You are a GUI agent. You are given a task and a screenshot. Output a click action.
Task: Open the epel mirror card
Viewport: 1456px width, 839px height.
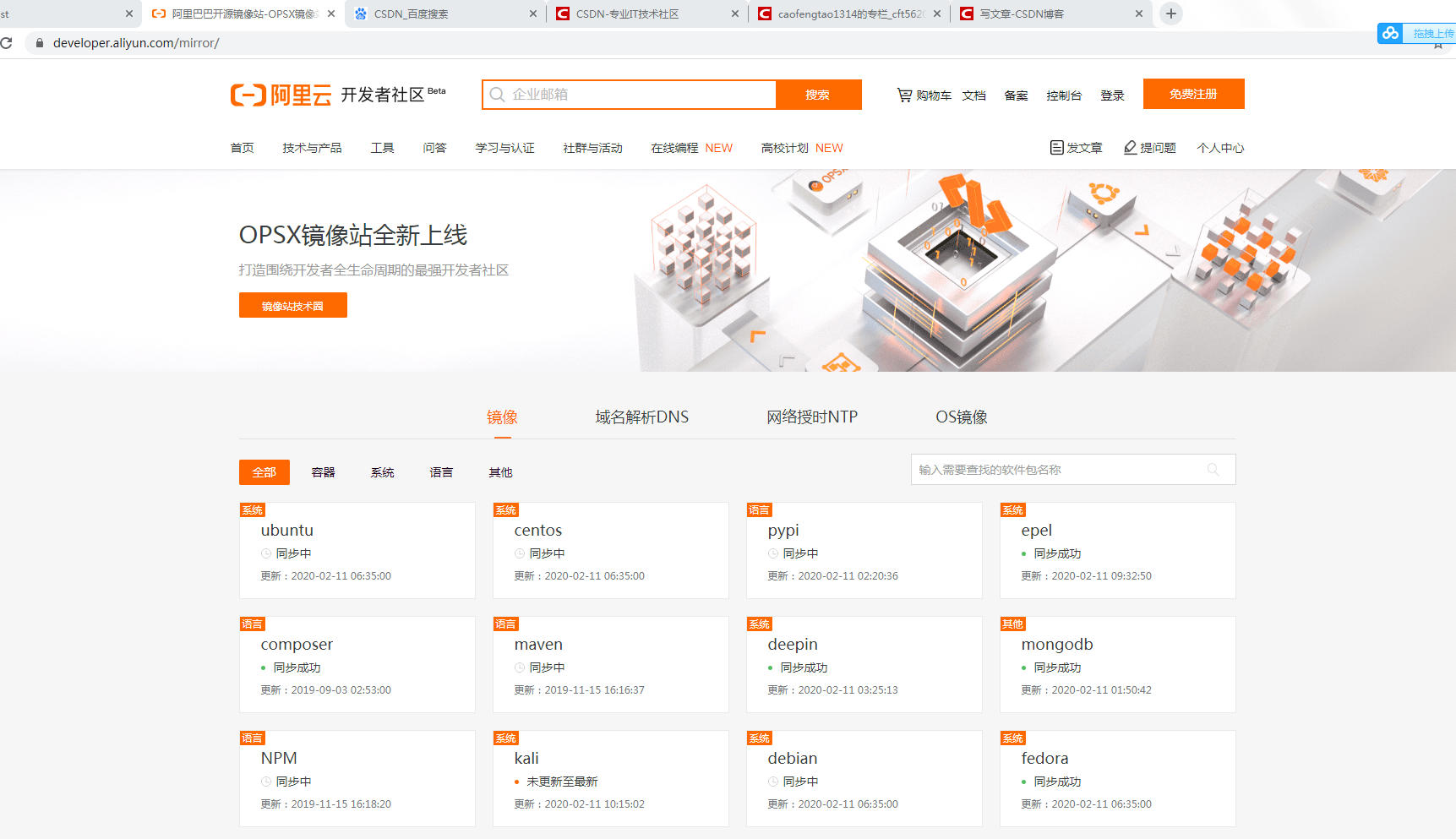coord(1118,551)
